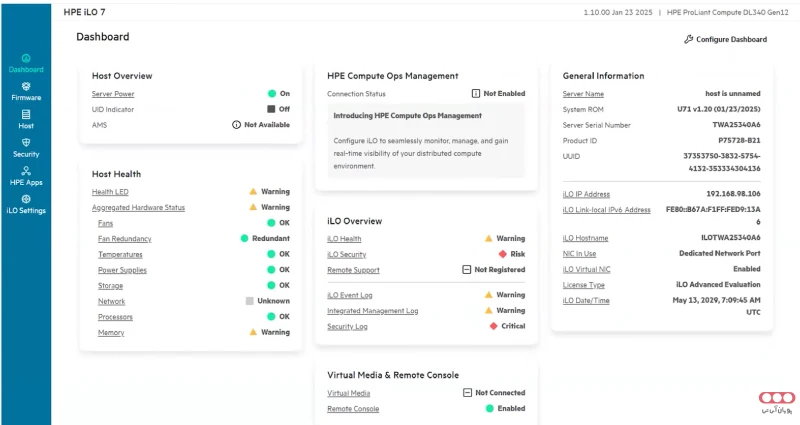Click the Configure Dashboard wrench icon

(688, 39)
